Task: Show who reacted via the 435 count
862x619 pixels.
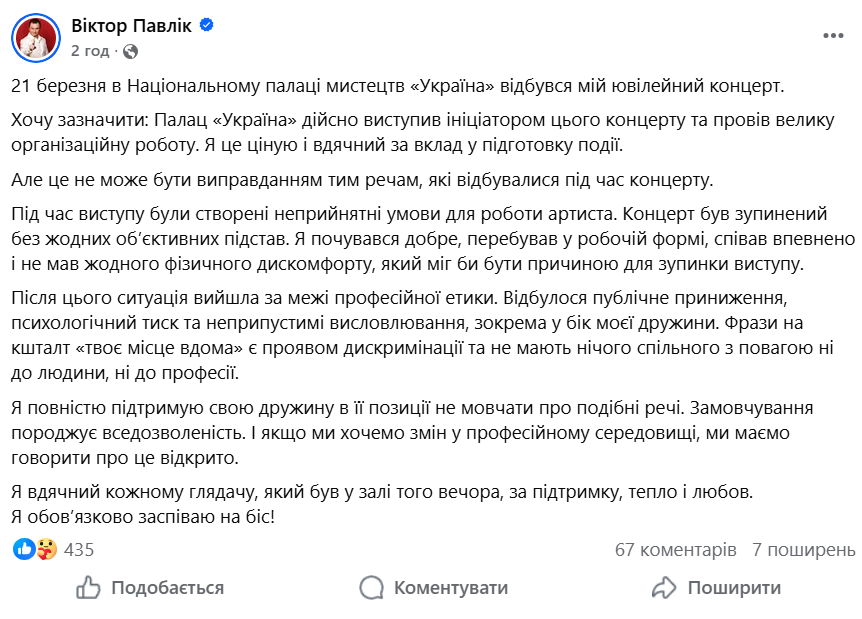Action: pos(78,549)
